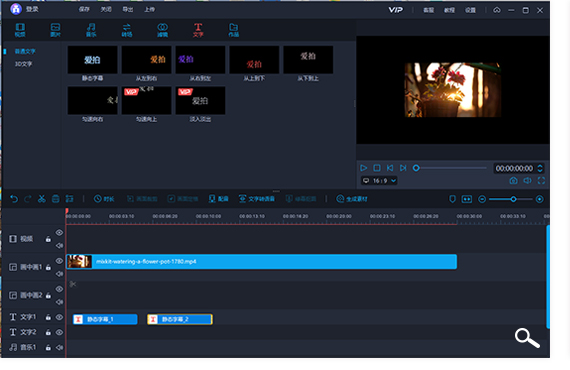Click the 生成素材 generate material button

point(352,199)
